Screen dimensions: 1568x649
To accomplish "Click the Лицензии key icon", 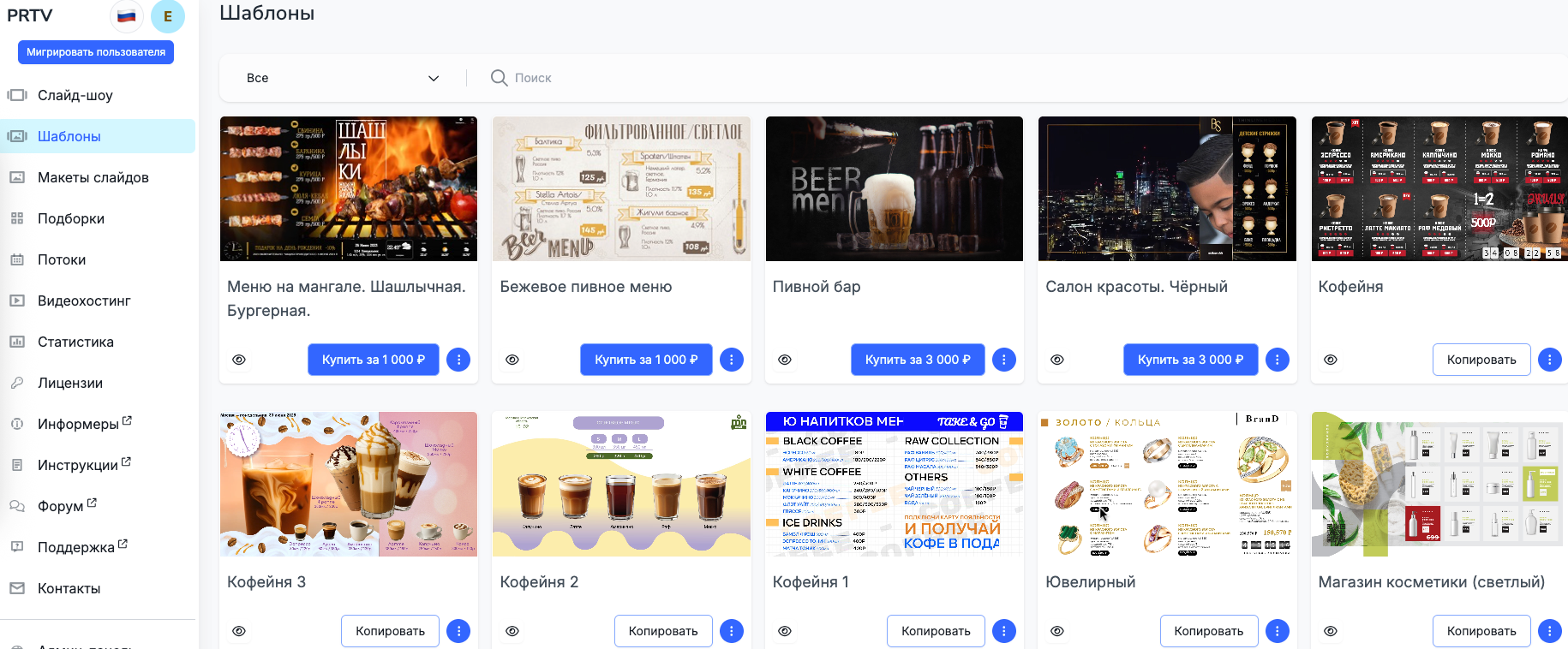I will point(17,383).
